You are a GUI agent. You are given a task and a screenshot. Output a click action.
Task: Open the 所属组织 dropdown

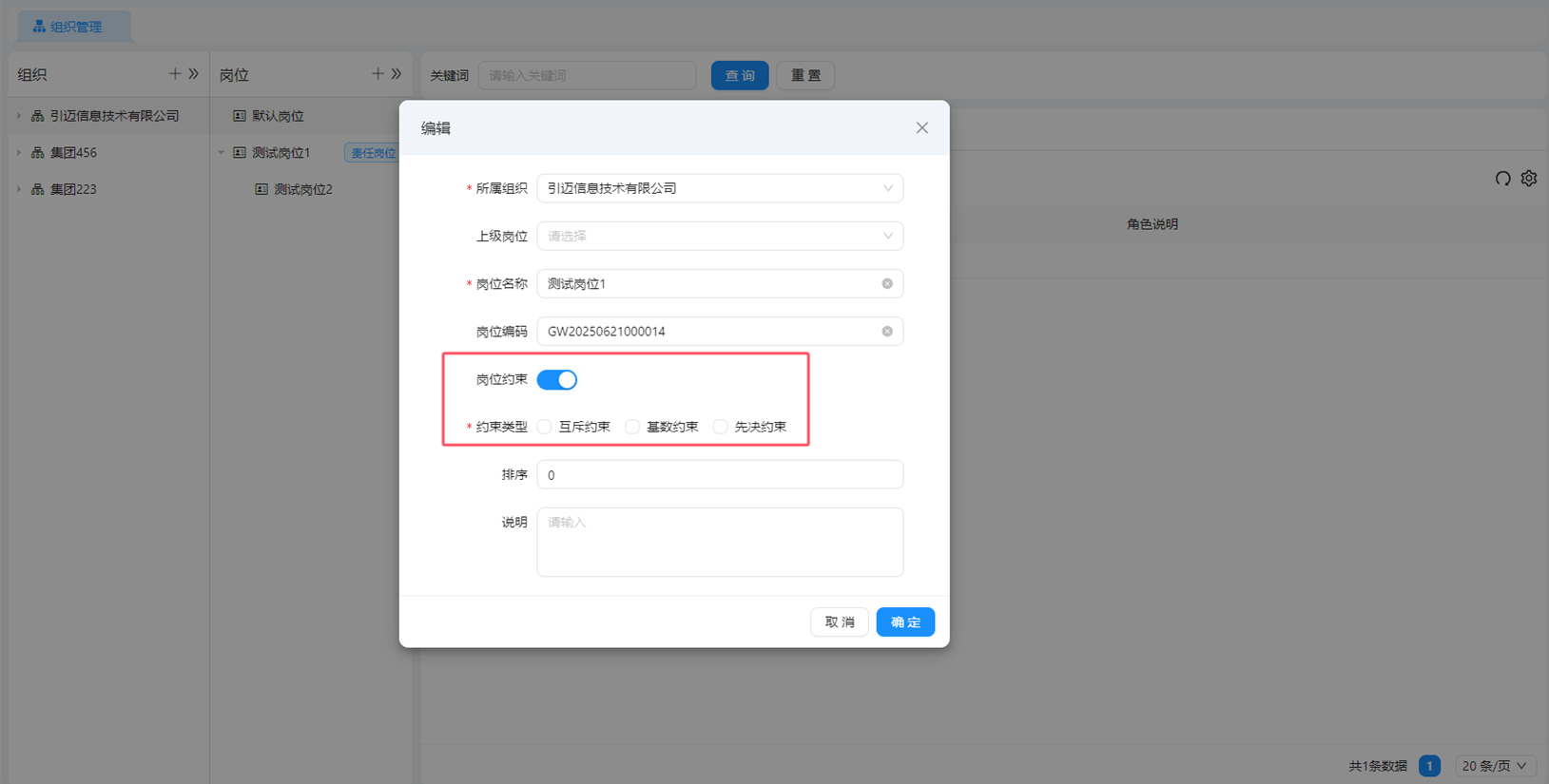pos(720,188)
